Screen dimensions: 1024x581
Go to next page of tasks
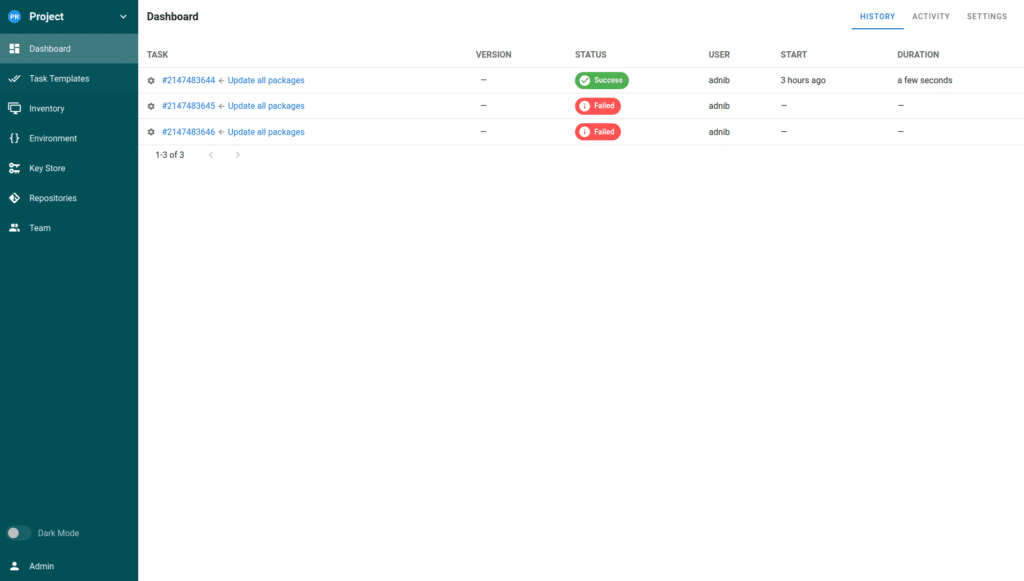click(237, 155)
